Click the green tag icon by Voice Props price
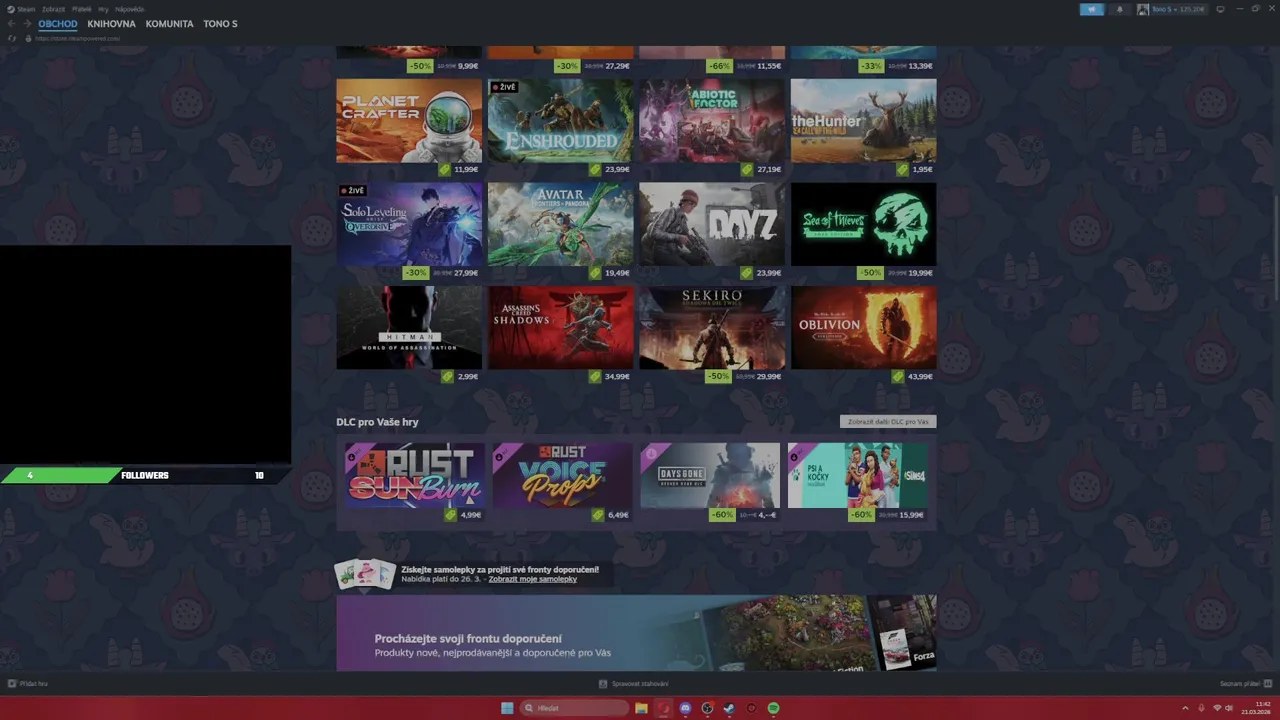 click(x=598, y=515)
